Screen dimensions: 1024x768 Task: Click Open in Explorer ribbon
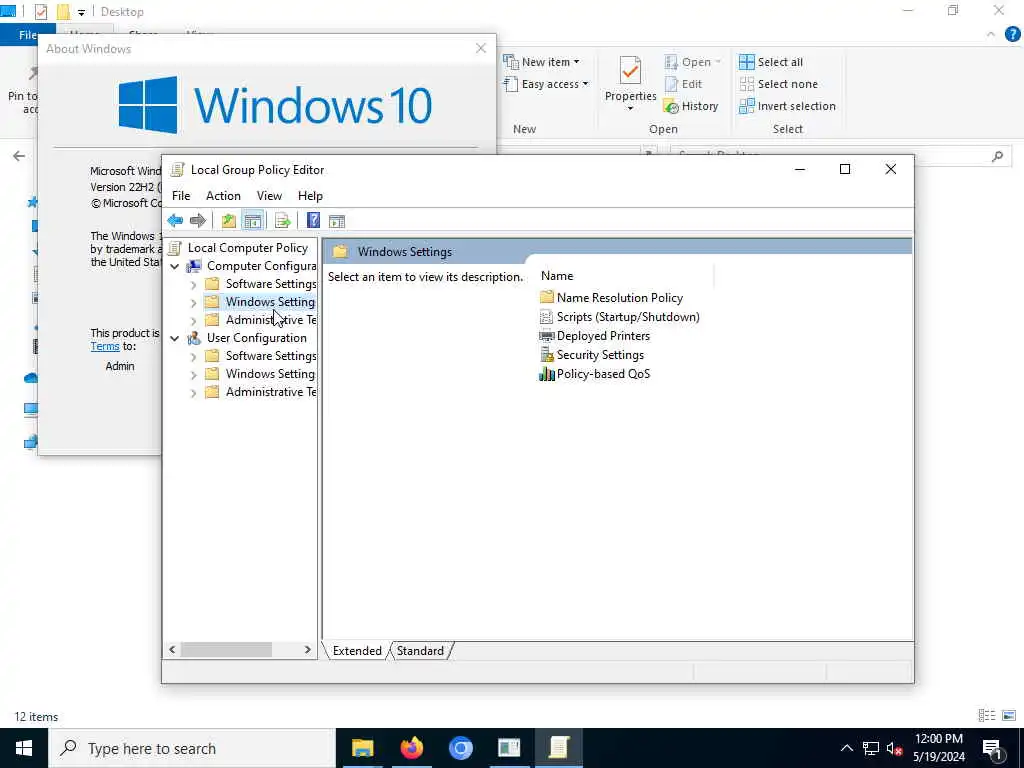692,62
